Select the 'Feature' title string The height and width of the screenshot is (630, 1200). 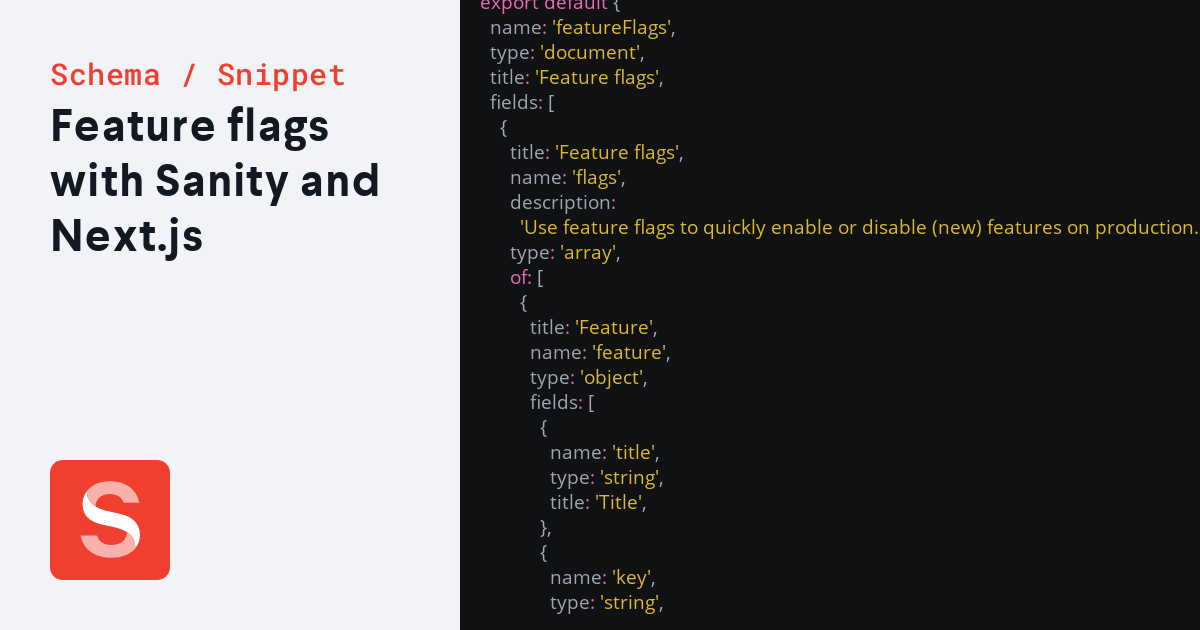(x=614, y=327)
